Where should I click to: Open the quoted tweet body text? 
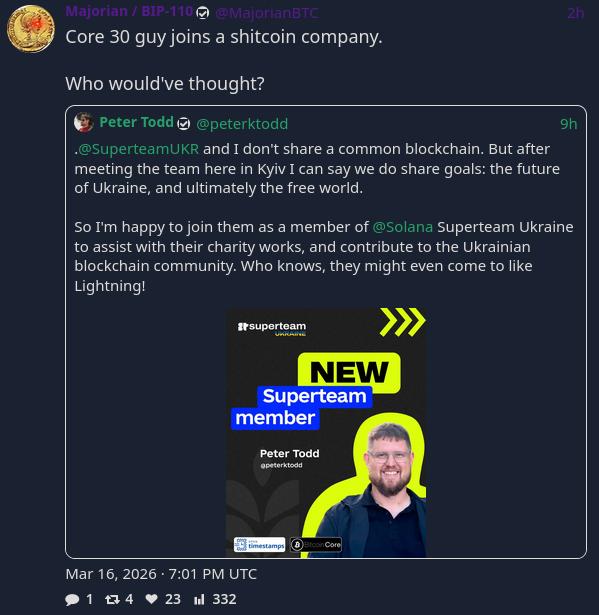[x=324, y=217]
